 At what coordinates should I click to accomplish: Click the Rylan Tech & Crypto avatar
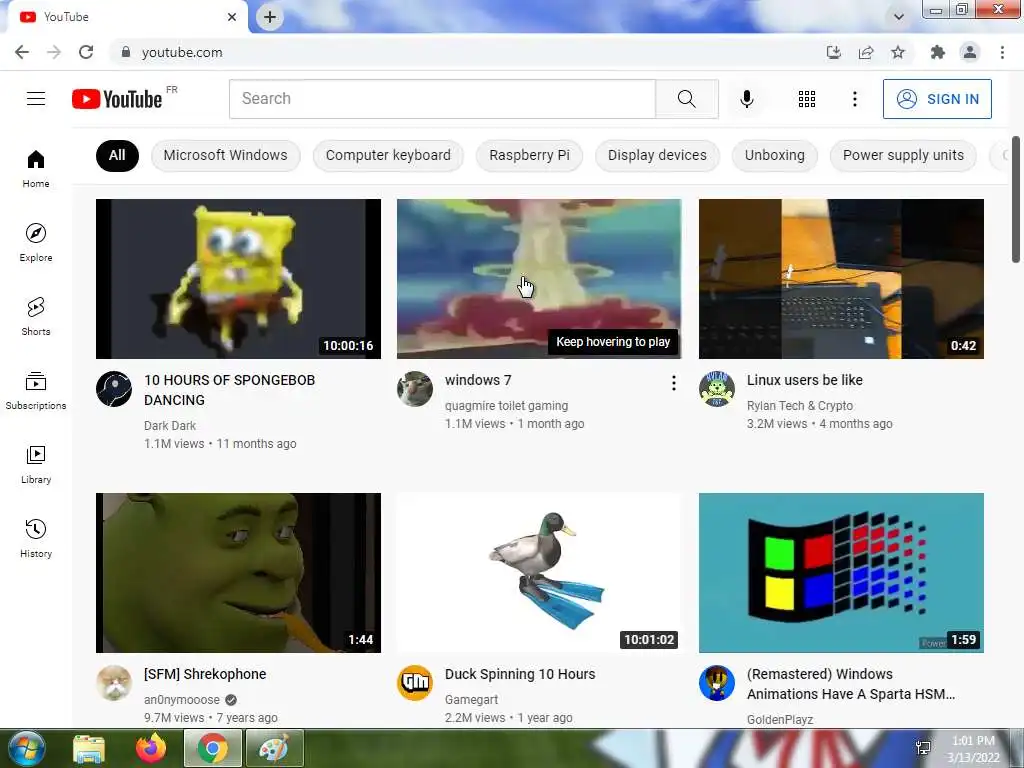point(717,389)
